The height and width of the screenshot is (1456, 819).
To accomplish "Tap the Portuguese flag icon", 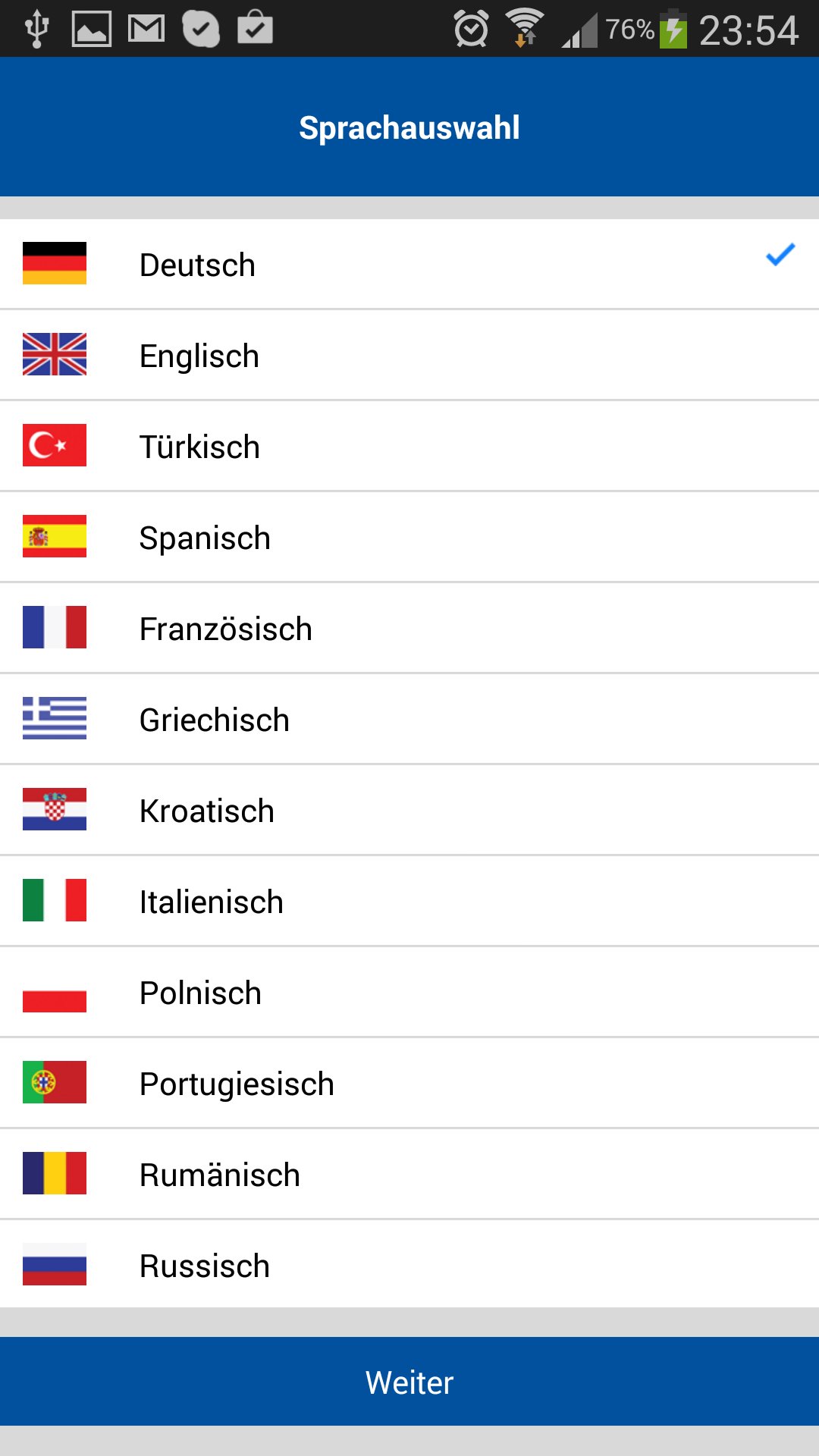I will [55, 1082].
